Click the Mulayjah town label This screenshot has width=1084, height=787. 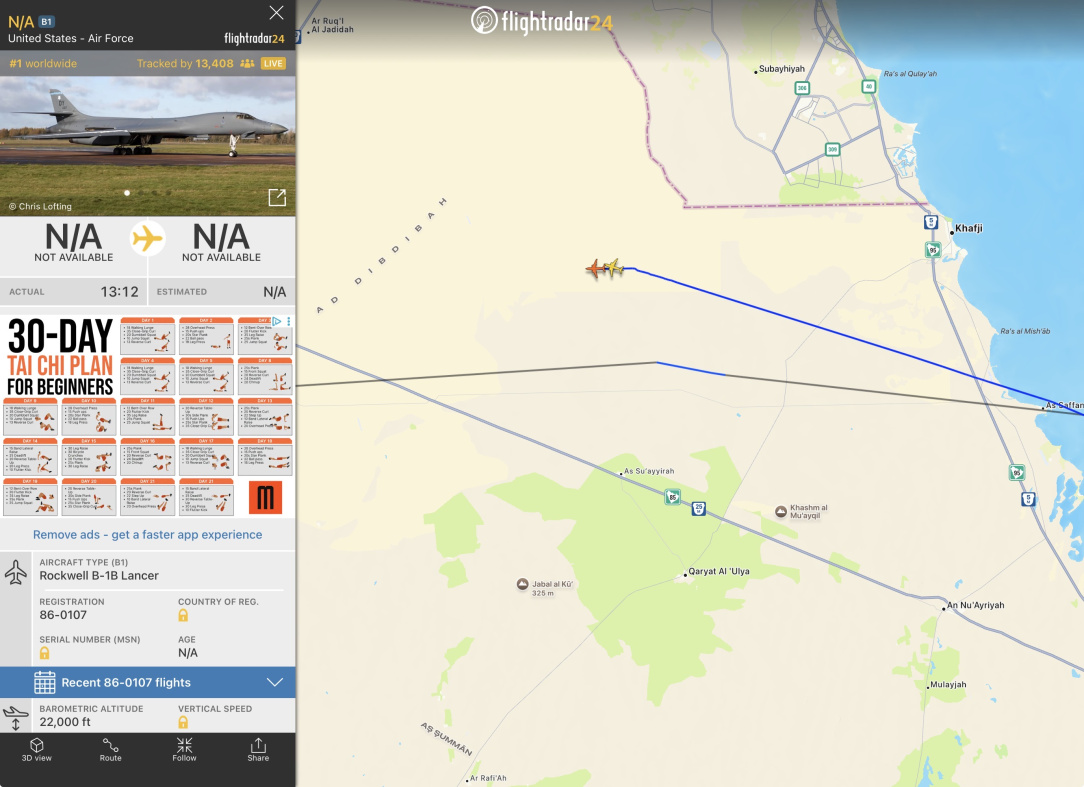click(948, 685)
